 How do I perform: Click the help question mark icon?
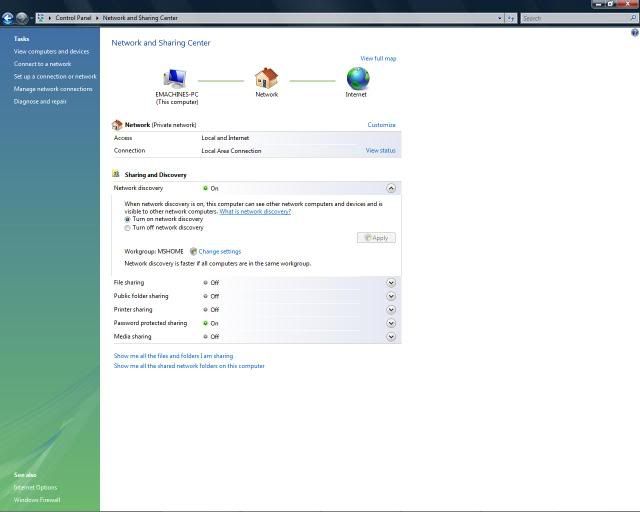click(x=634, y=33)
